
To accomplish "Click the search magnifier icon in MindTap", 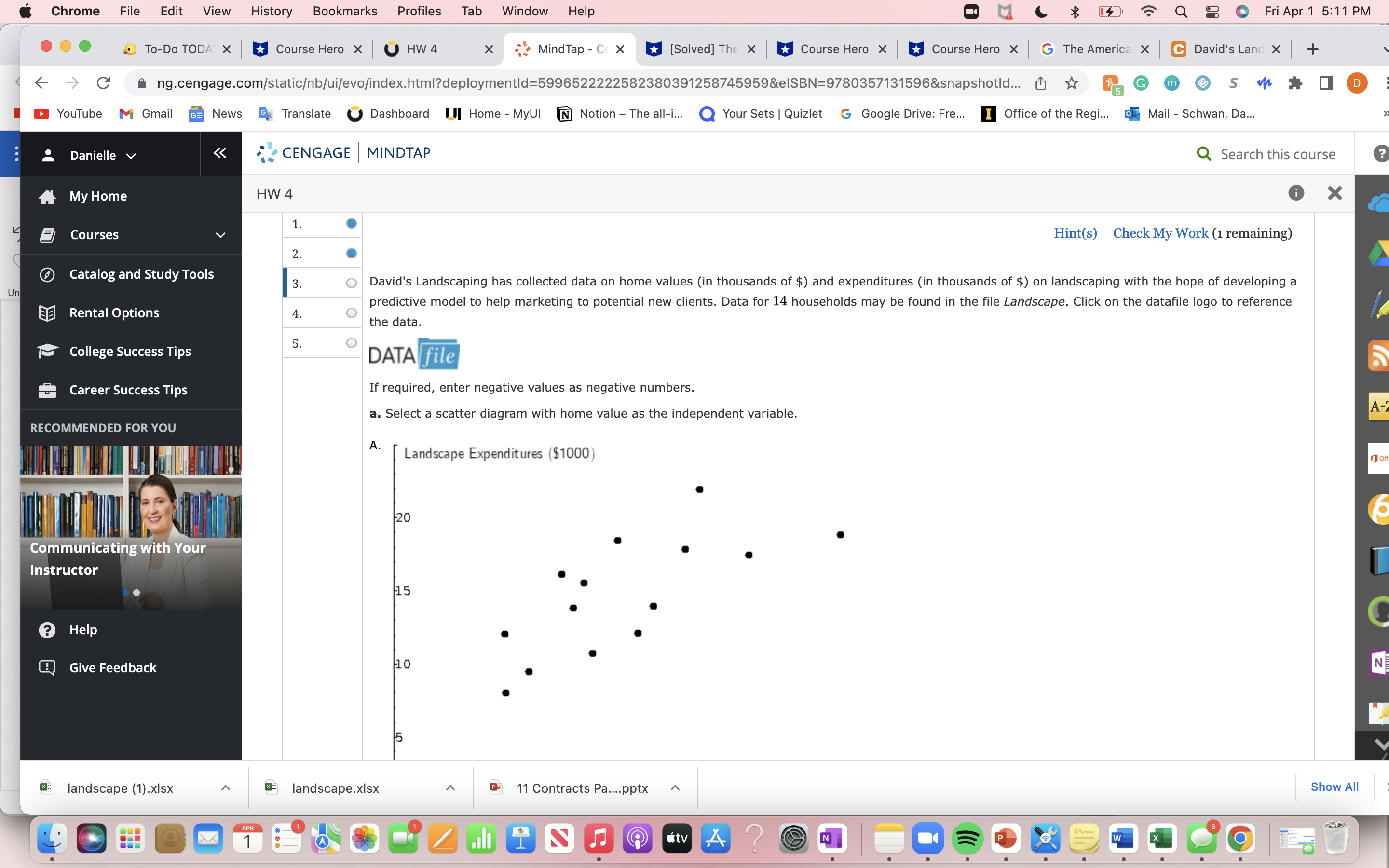I will (x=1204, y=154).
